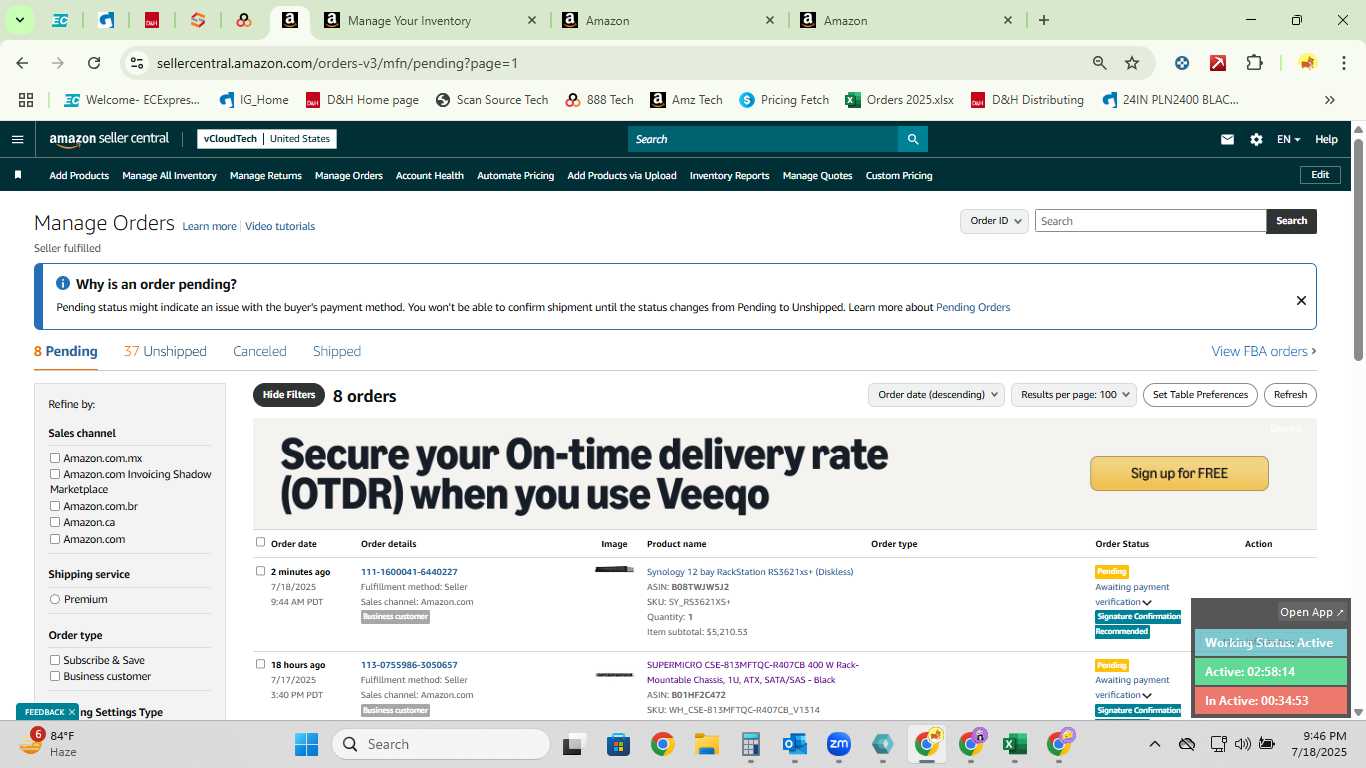
Task: Switch to Manage Your Inventory browser tab
Action: click(x=430, y=20)
